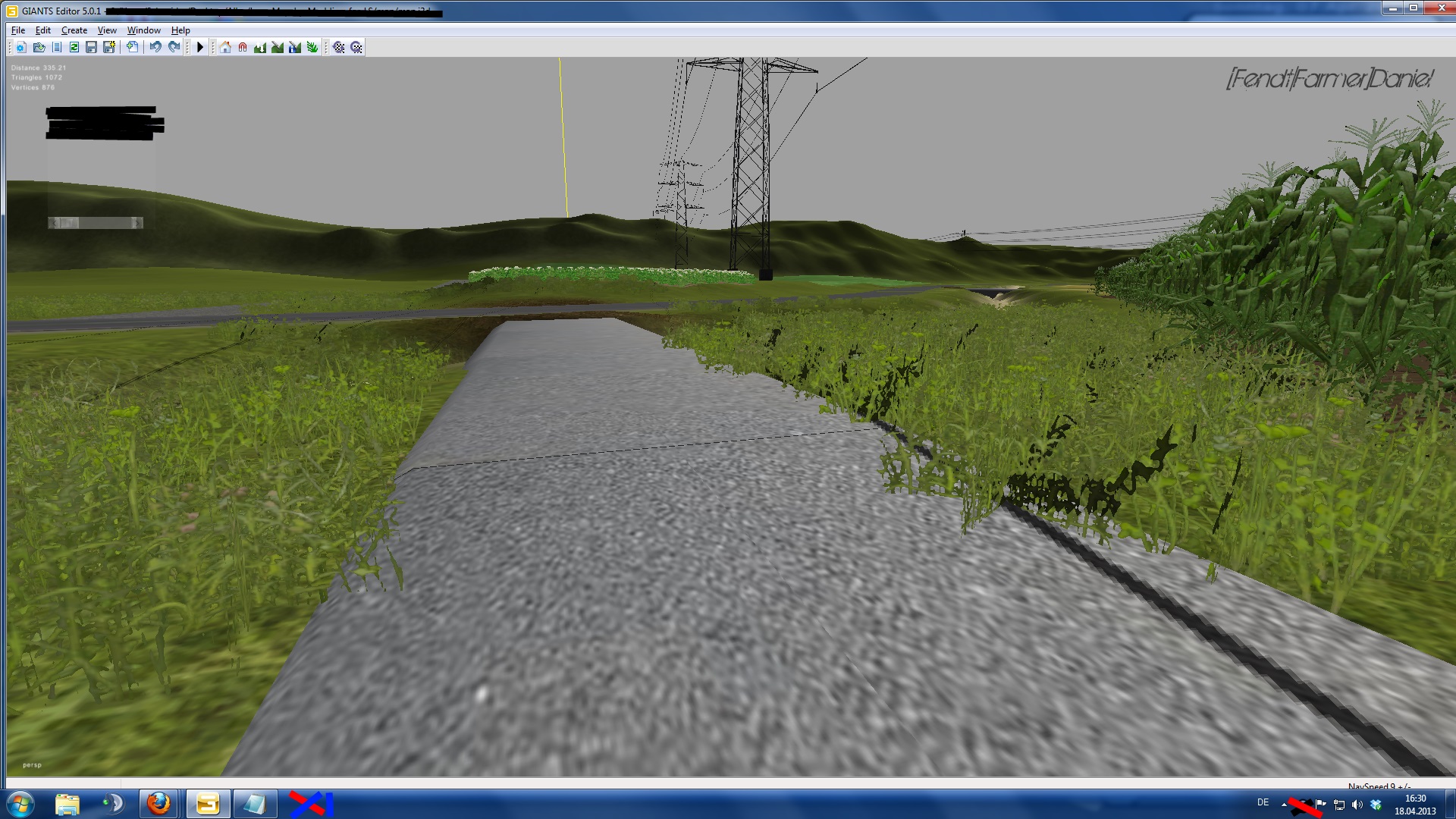
Task: Switch to GIANTS Editor taskbar button
Action: click(x=207, y=804)
